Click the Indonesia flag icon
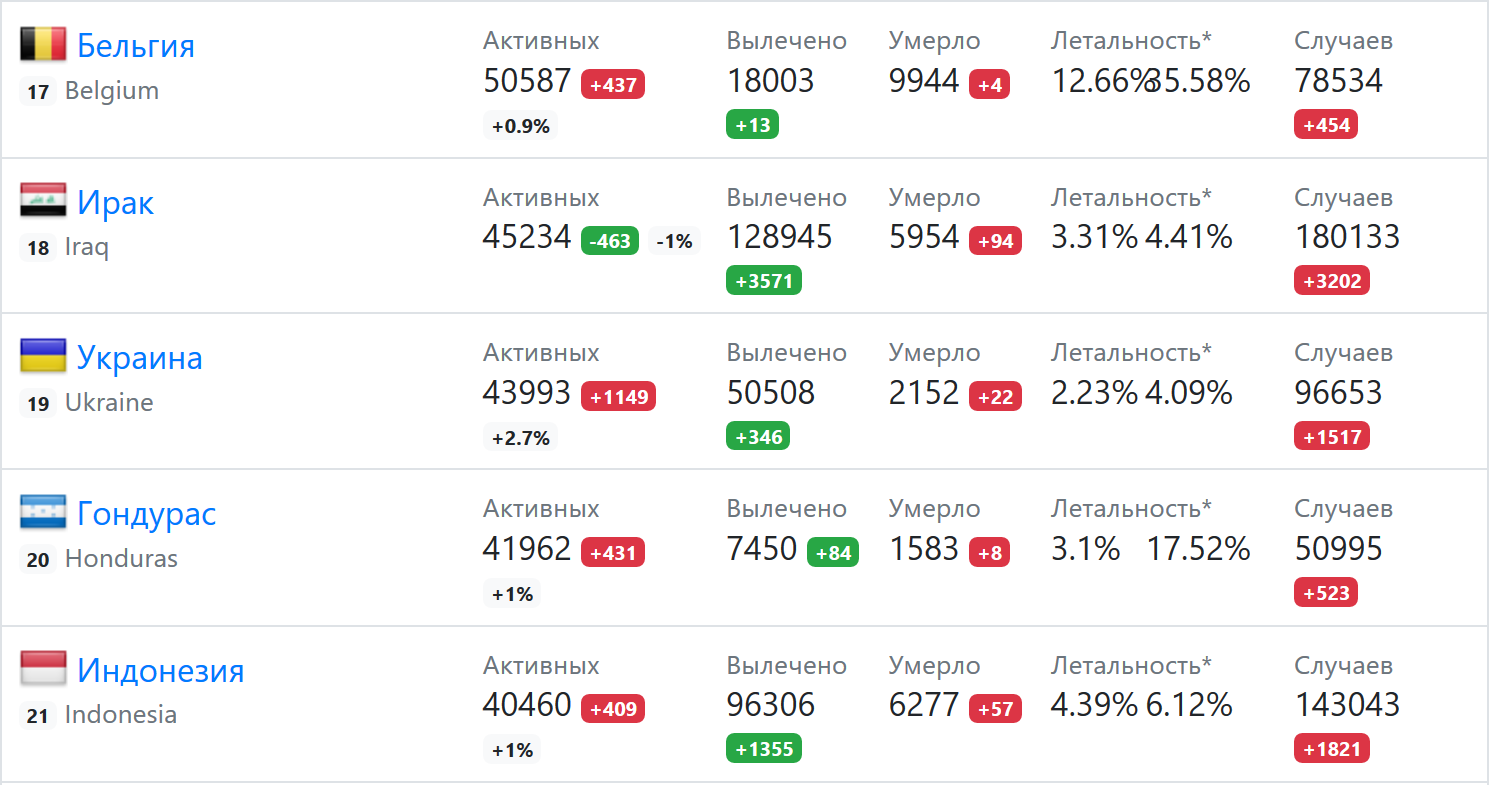 pyautogui.click(x=43, y=669)
